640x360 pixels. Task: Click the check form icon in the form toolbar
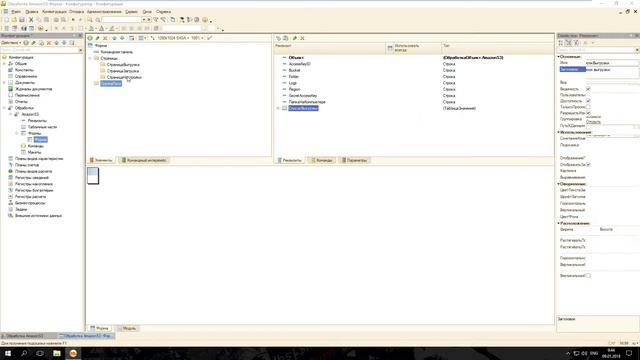[x=209, y=38]
